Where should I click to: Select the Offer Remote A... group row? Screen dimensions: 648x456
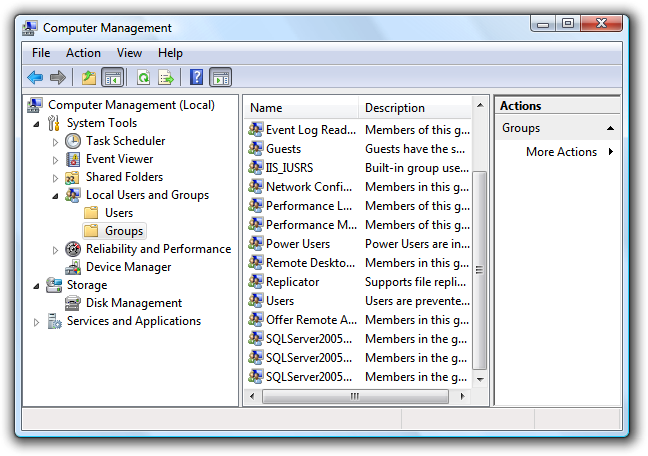click(359, 320)
